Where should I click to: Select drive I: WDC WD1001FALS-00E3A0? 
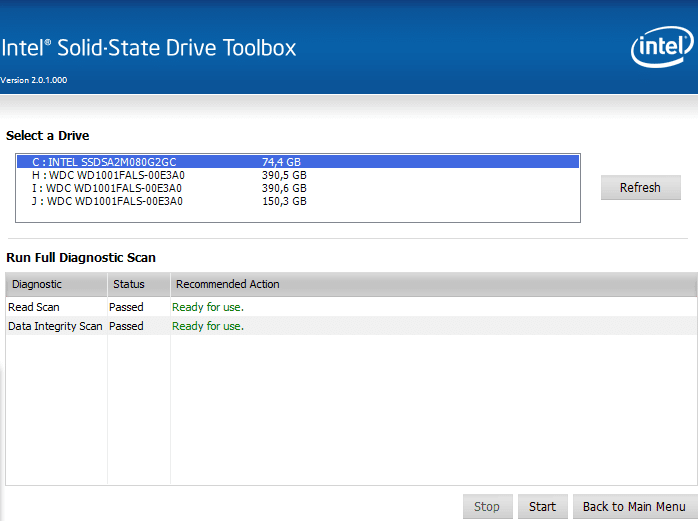(x=298, y=188)
